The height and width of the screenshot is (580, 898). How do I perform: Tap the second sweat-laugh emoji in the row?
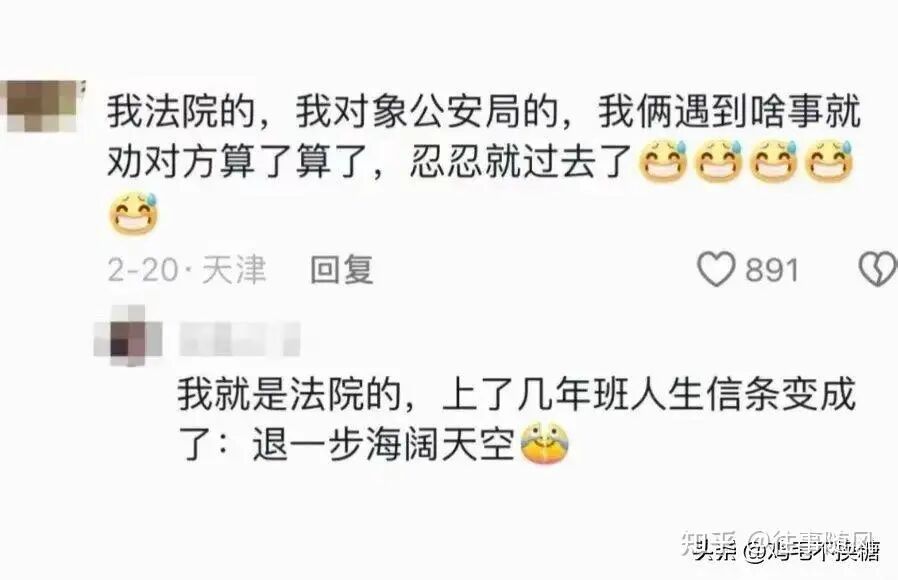[x=719, y=161]
